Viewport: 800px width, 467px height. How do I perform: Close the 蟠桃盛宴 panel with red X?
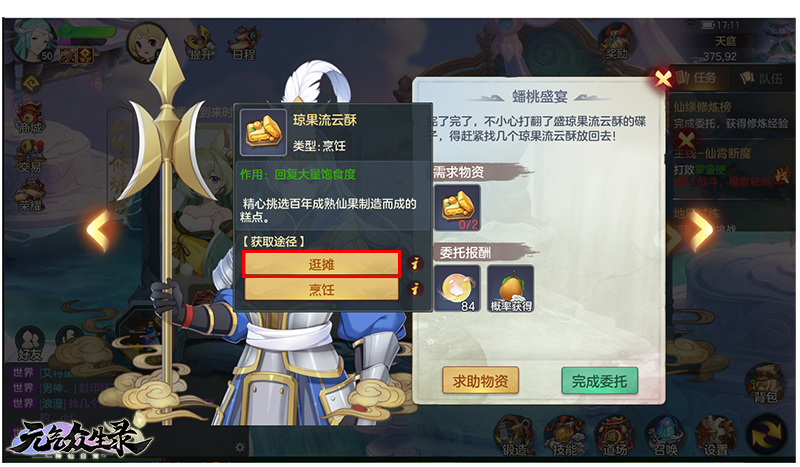click(663, 78)
